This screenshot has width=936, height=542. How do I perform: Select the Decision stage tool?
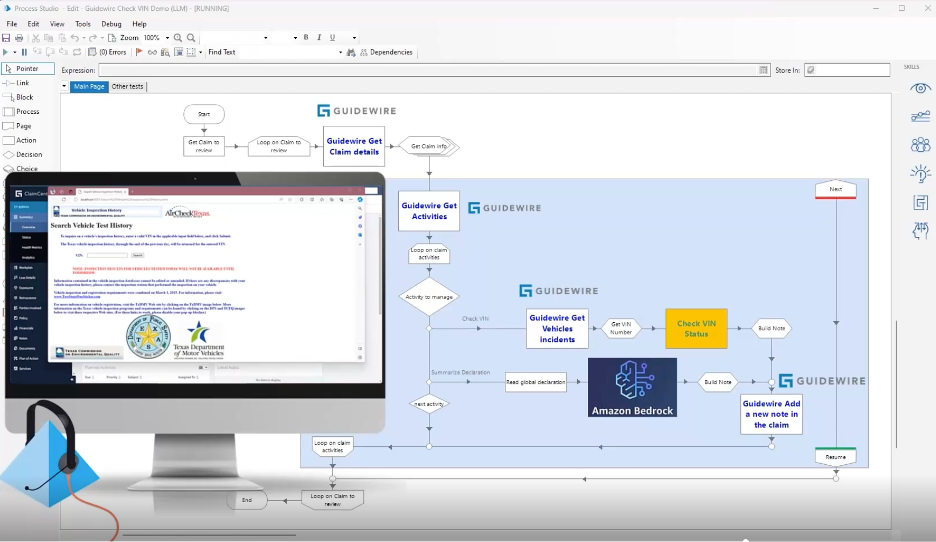click(x=28, y=155)
